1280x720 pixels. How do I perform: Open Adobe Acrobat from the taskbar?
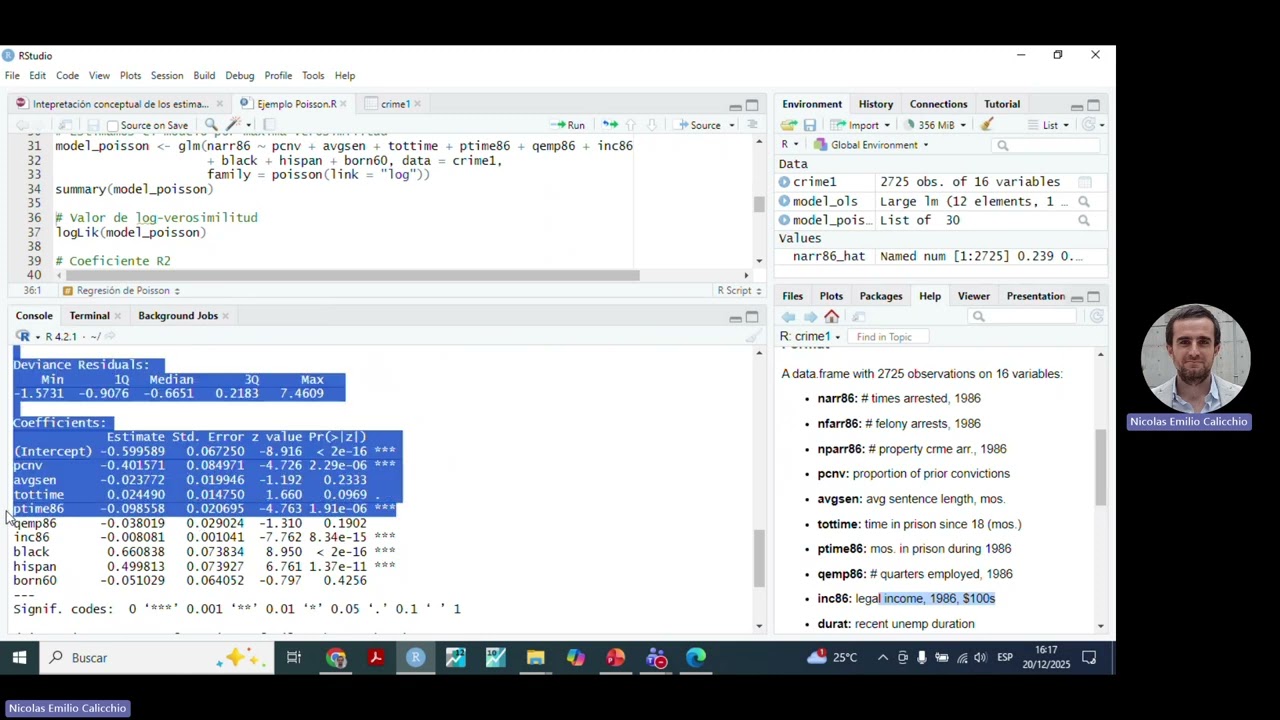(376, 658)
